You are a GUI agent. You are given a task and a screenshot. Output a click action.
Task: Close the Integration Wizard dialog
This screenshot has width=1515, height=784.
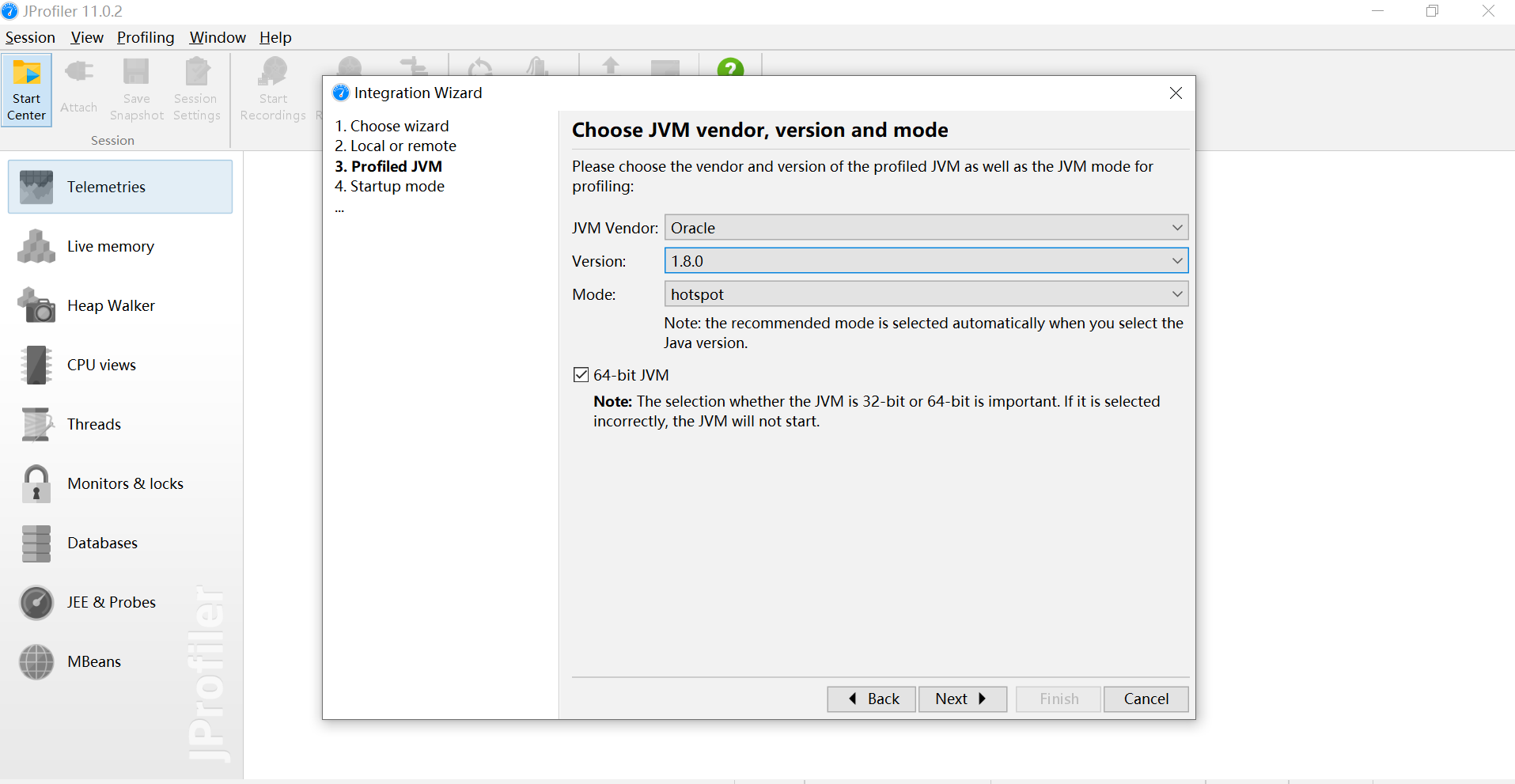click(1176, 93)
